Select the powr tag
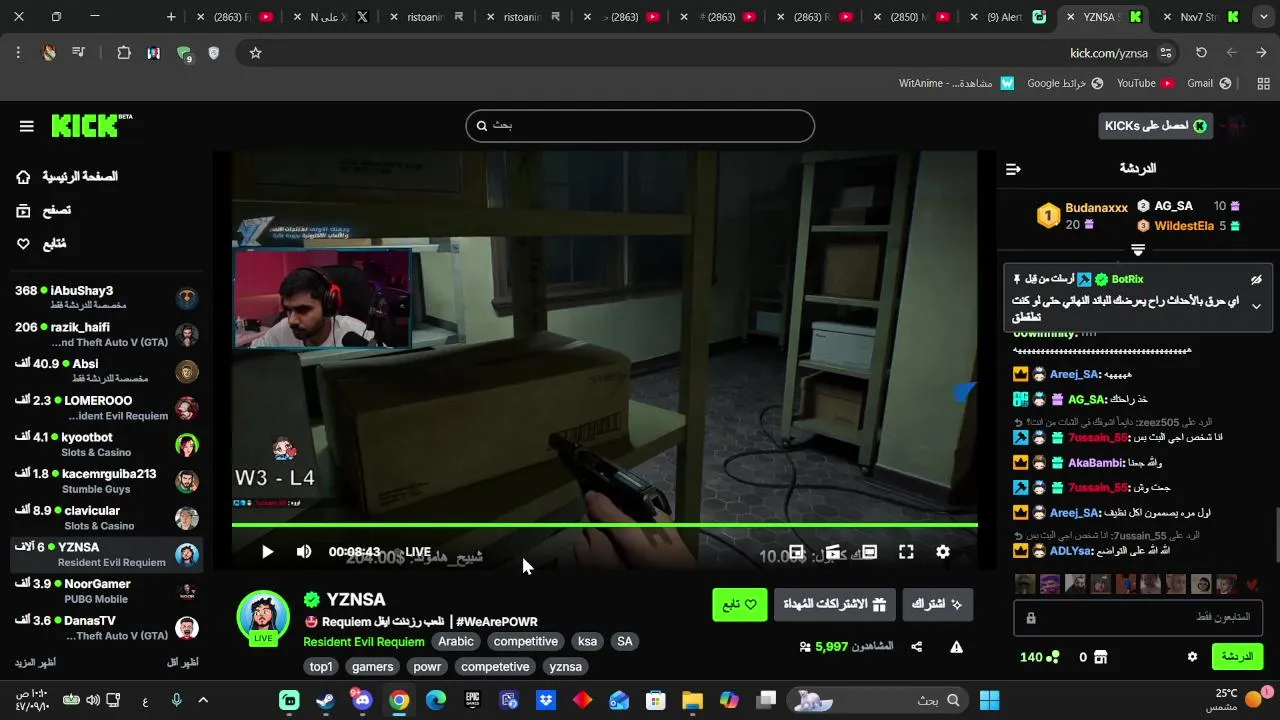 click(427, 667)
